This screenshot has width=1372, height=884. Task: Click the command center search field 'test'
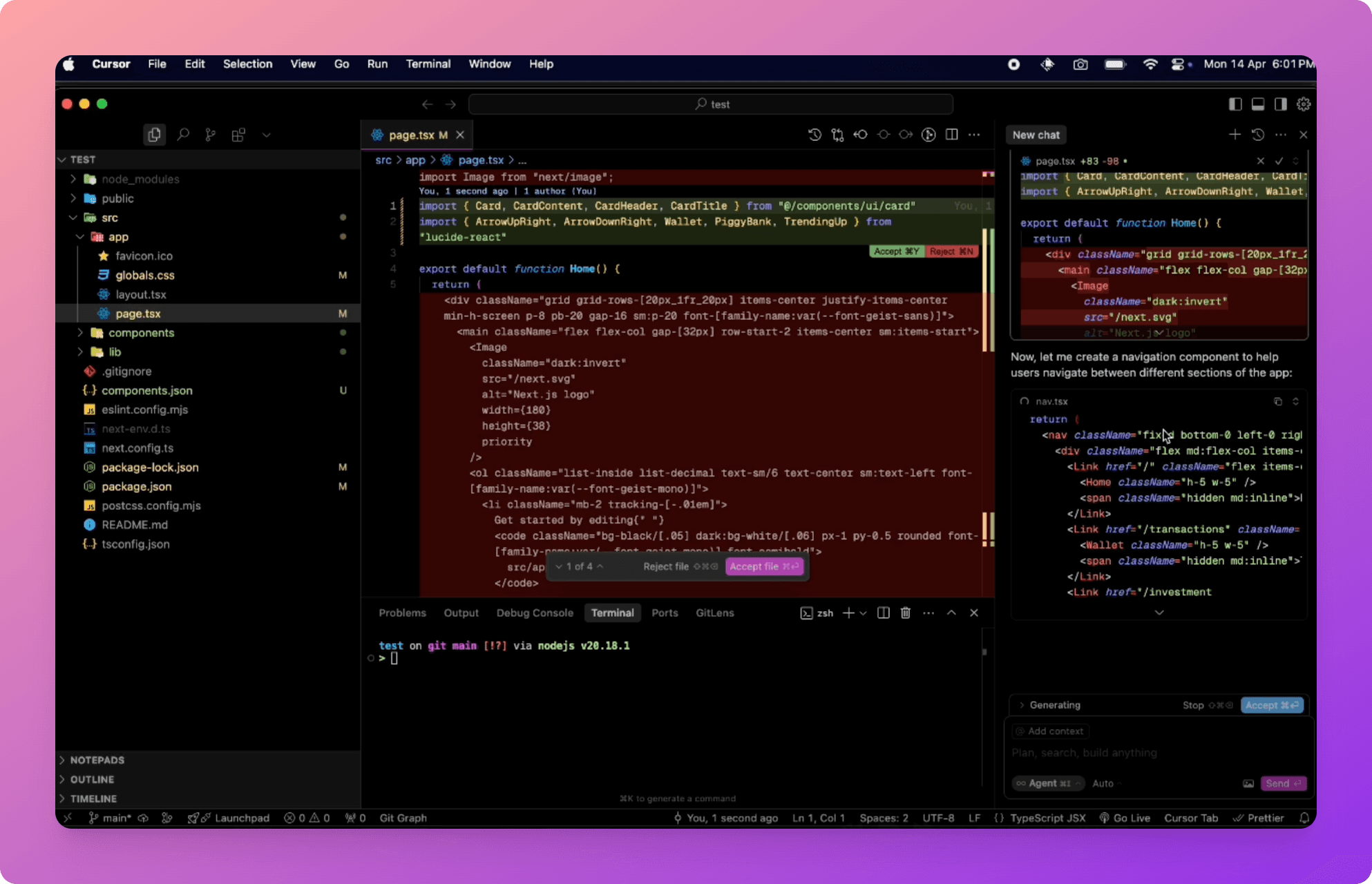(x=711, y=104)
